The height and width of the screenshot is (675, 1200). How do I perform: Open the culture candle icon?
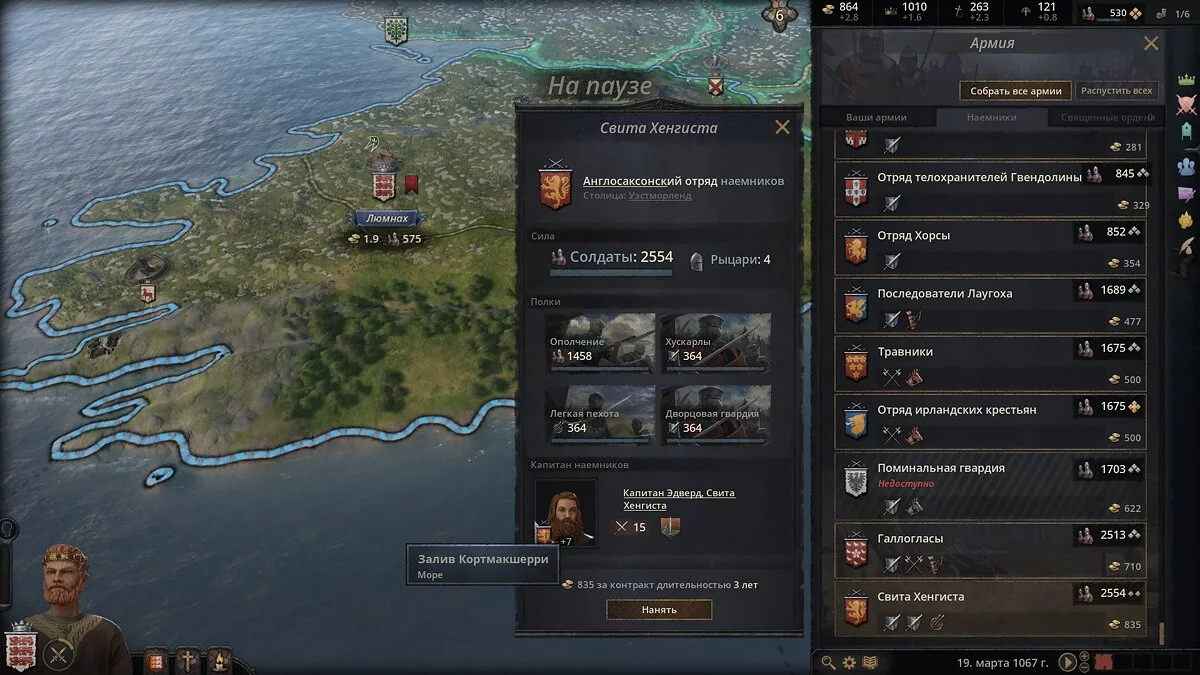pos(218,661)
